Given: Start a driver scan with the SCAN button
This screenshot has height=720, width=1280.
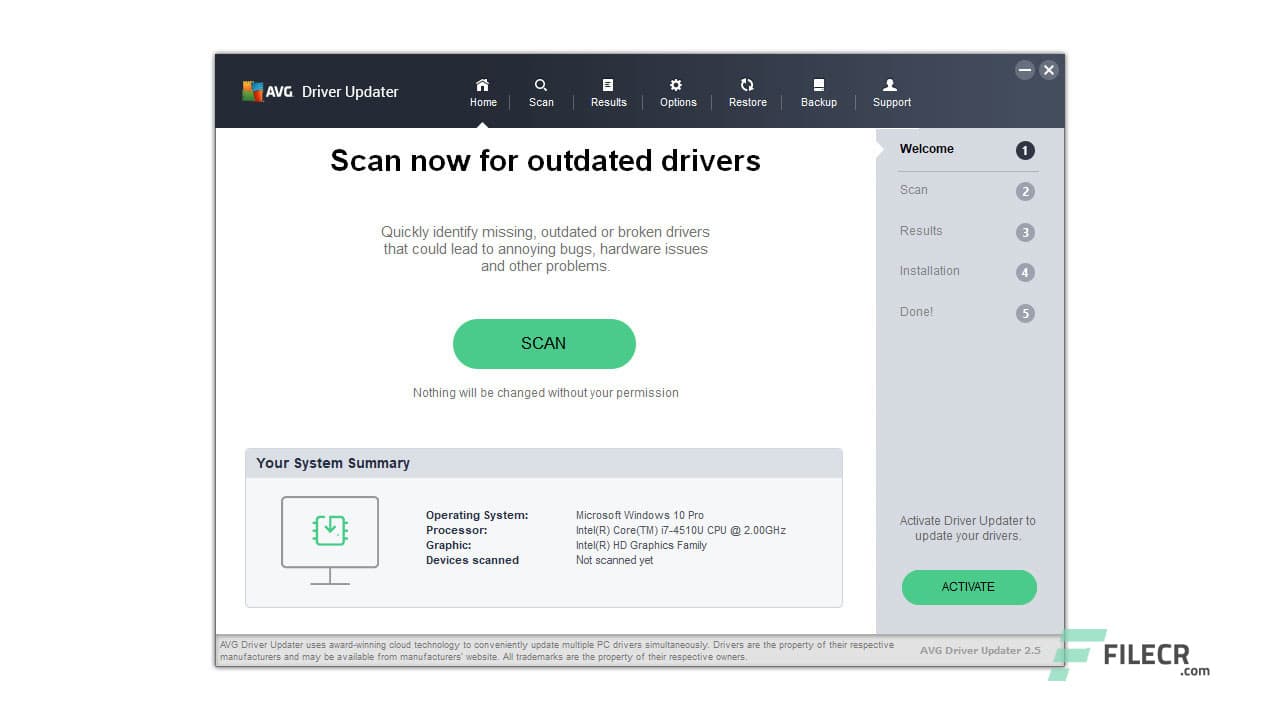Looking at the screenshot, I should point(544,343).
